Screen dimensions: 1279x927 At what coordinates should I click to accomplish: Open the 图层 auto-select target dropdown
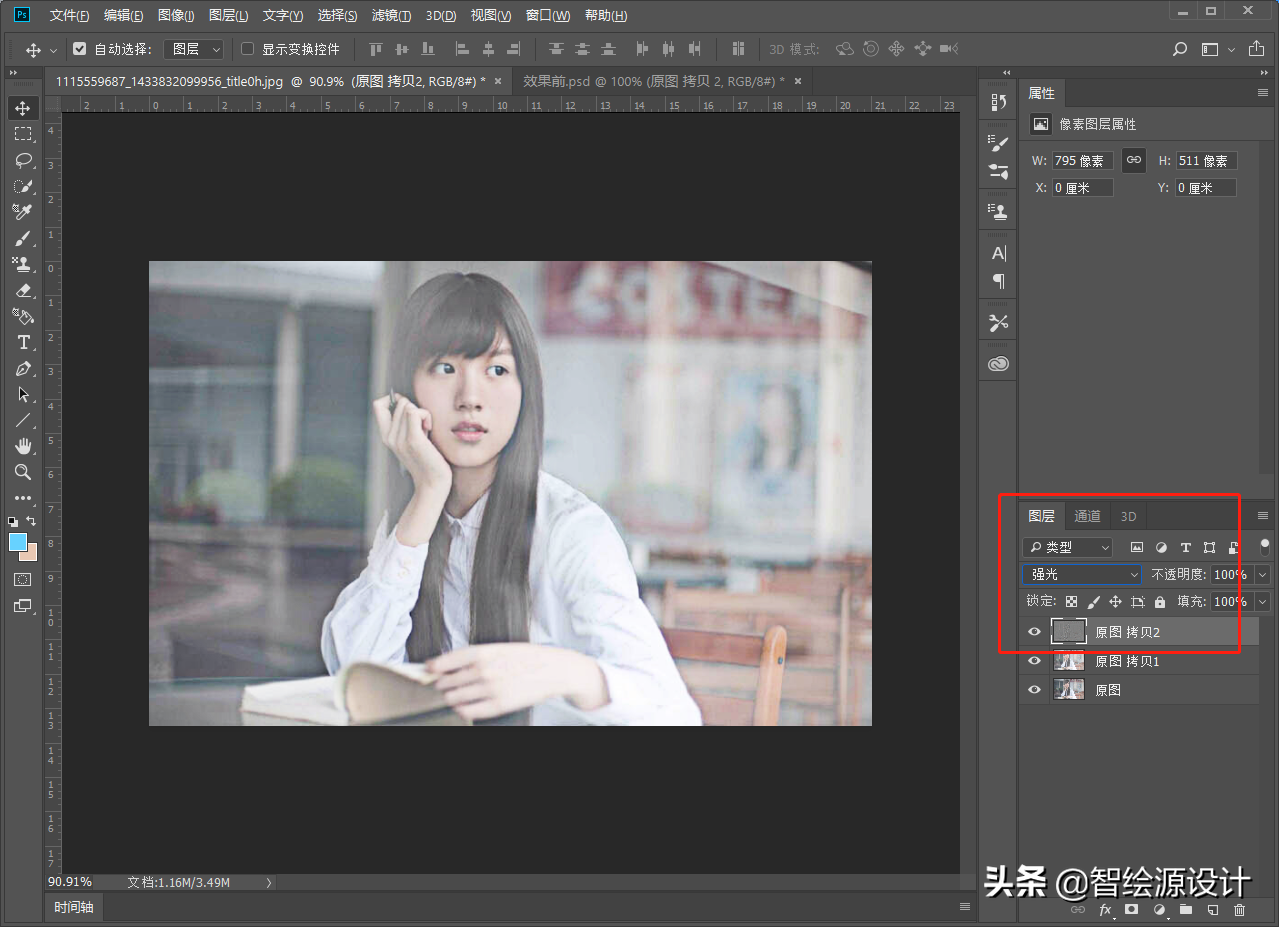point(193,49)
